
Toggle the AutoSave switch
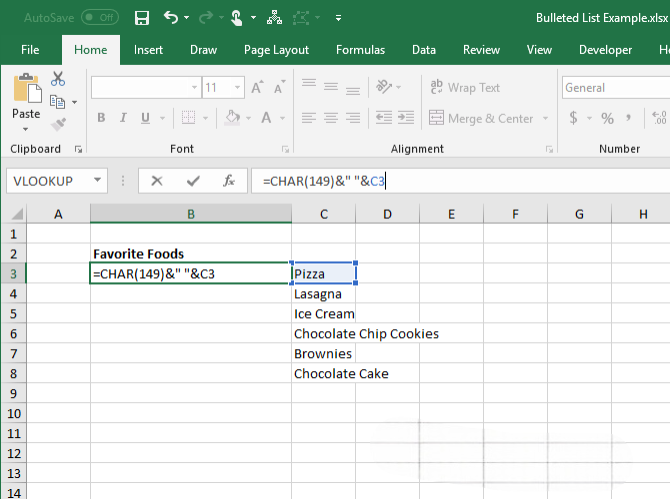[x=100, y=18]
